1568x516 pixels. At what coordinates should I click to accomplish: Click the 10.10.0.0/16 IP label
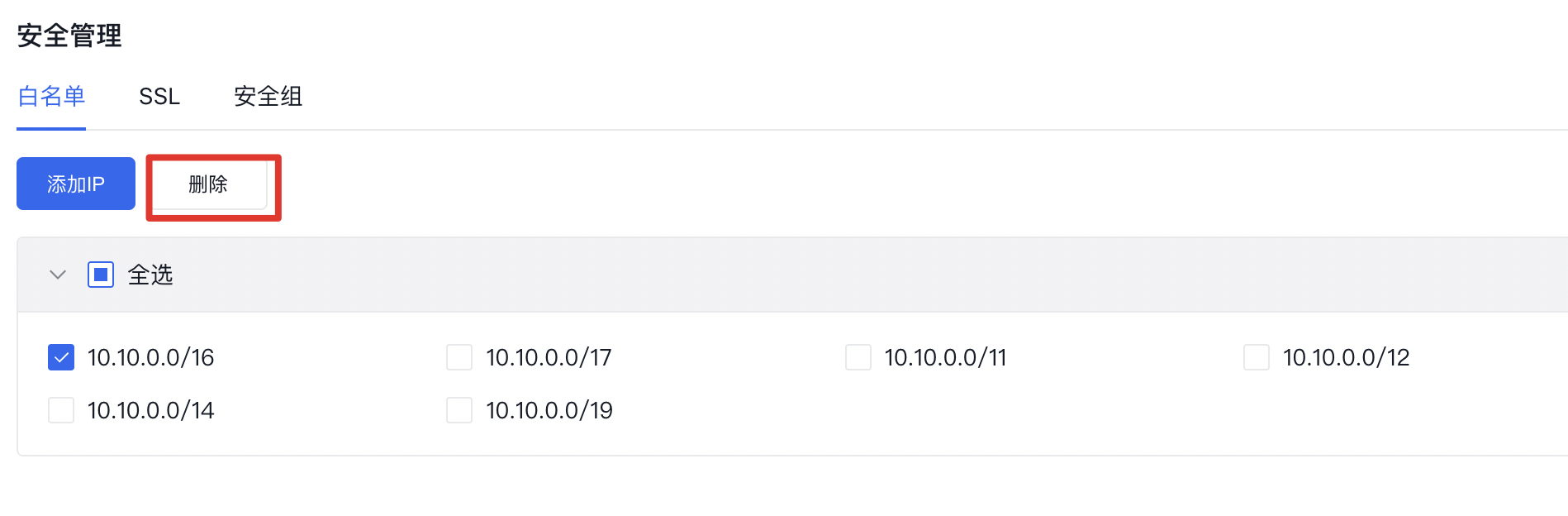(x=151, y=357)
